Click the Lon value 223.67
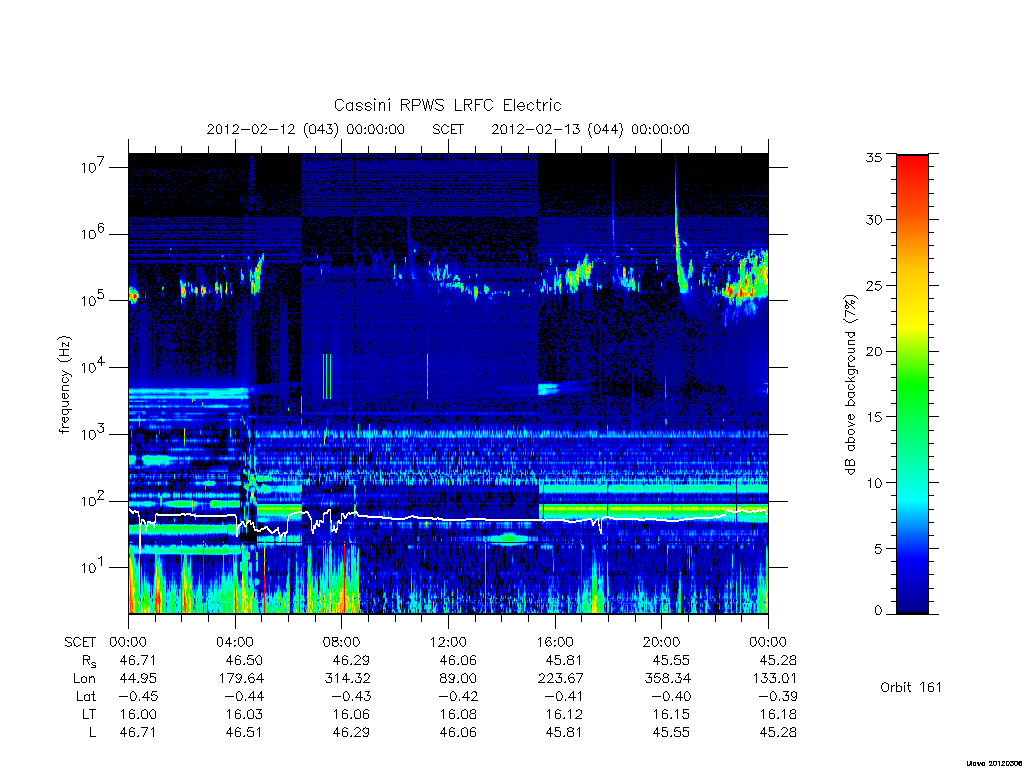This screenshot has height=768, width=1024. click(560, 679)
